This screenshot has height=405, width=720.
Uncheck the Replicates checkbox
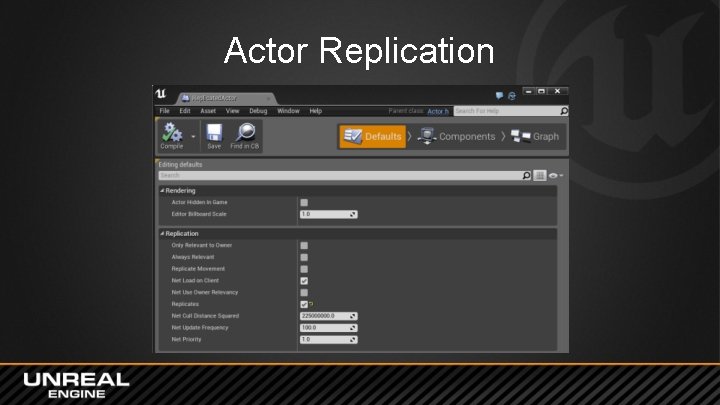[304, 304]
